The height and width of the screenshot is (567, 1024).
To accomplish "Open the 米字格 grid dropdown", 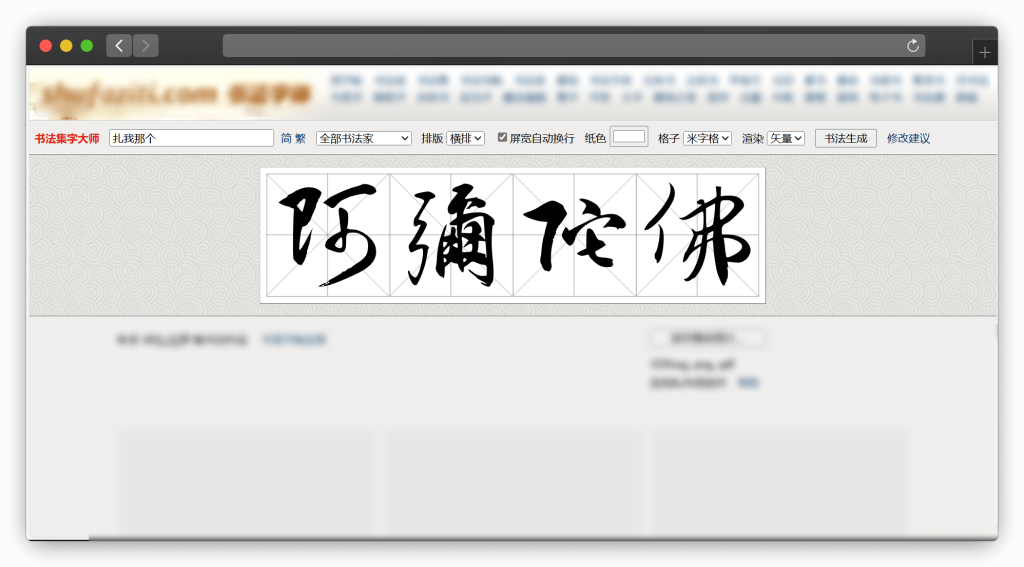I will point(707,138).
